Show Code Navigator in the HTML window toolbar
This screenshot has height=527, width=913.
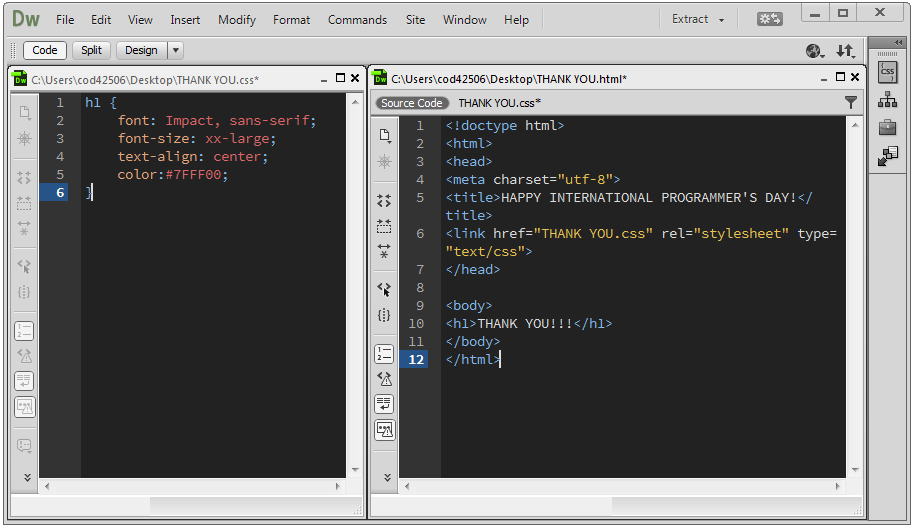click(x=384, y=162)
